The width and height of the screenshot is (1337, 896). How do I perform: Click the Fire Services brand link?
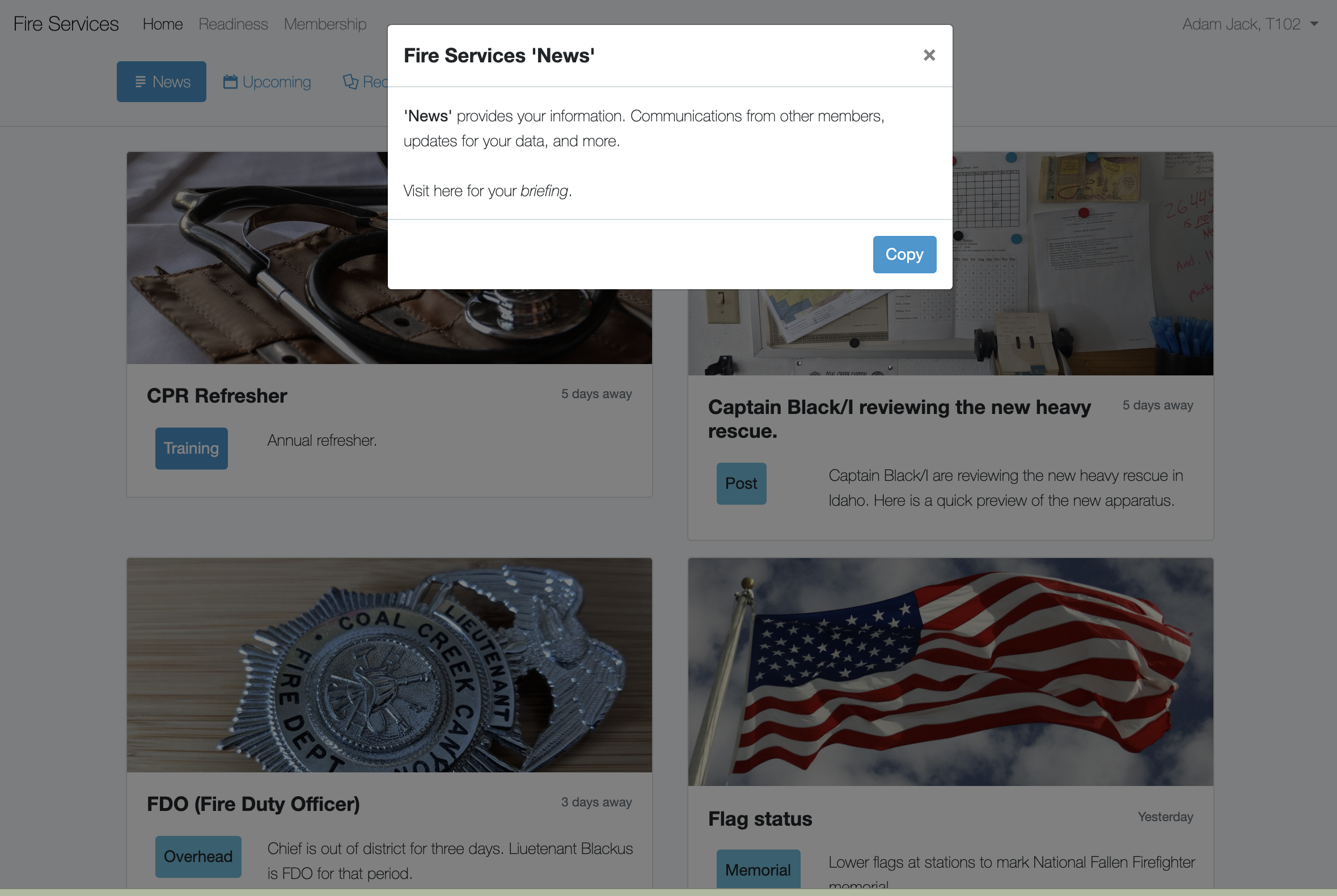point(66,24)
